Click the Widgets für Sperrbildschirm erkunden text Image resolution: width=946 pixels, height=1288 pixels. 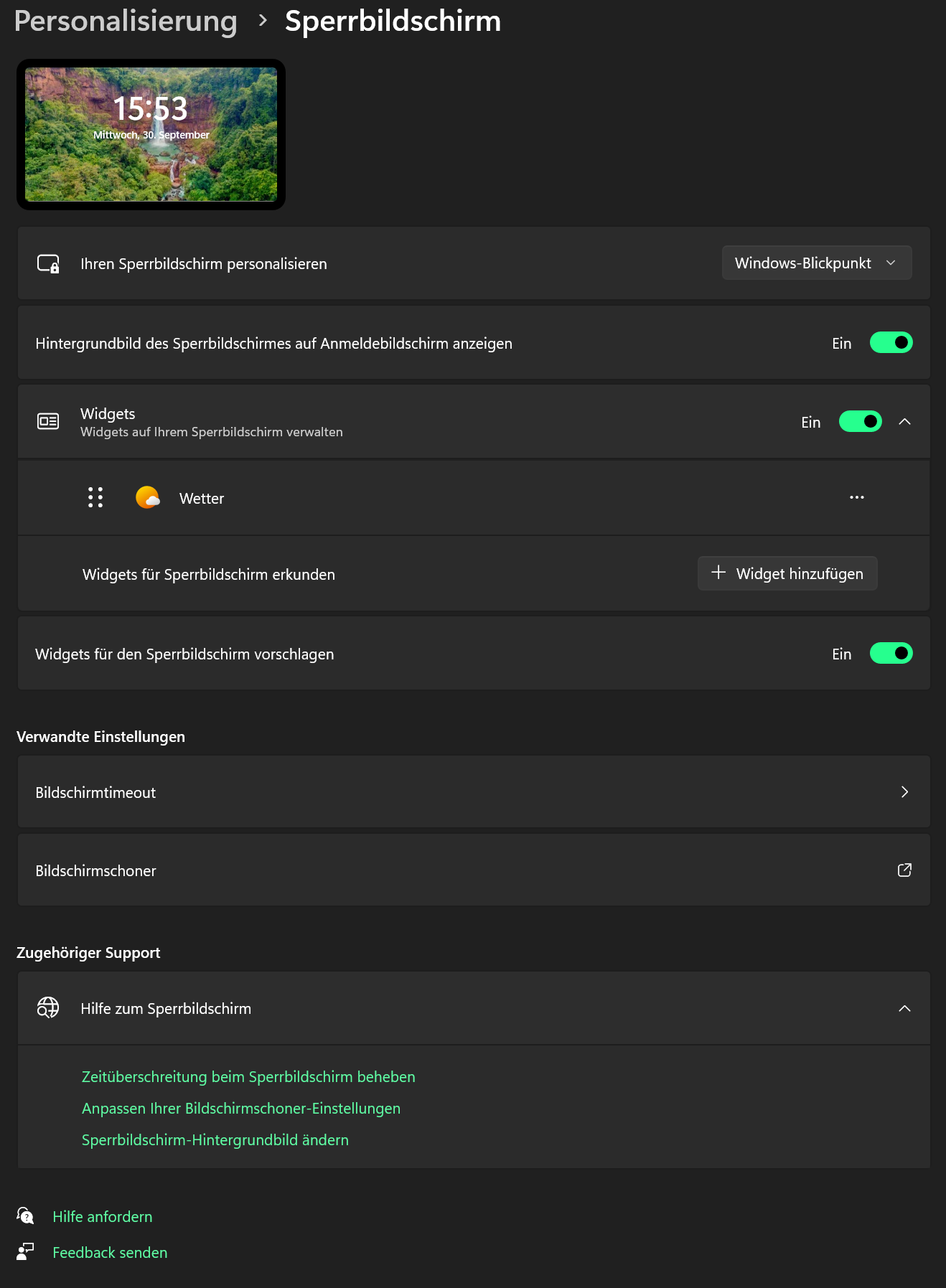coord(209,574)
